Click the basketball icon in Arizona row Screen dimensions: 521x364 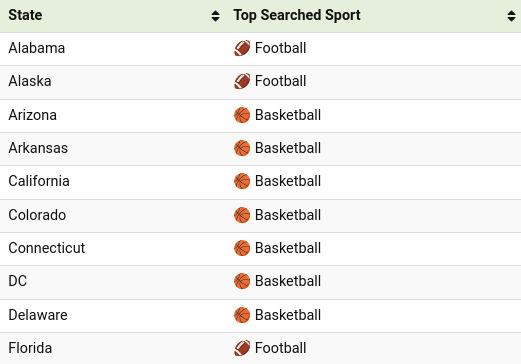tap(242, 115)
